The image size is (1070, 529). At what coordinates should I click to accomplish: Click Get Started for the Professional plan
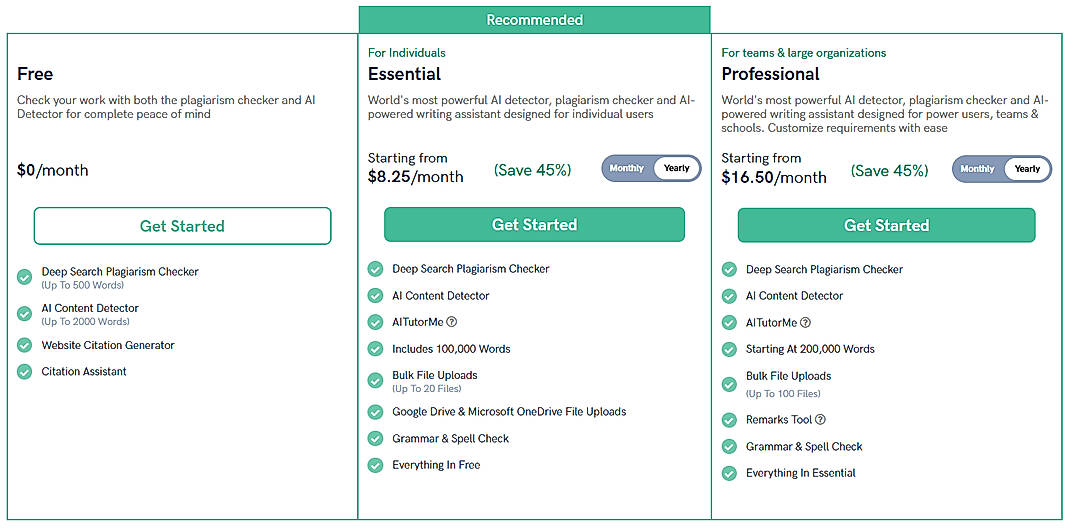(886, 226)
